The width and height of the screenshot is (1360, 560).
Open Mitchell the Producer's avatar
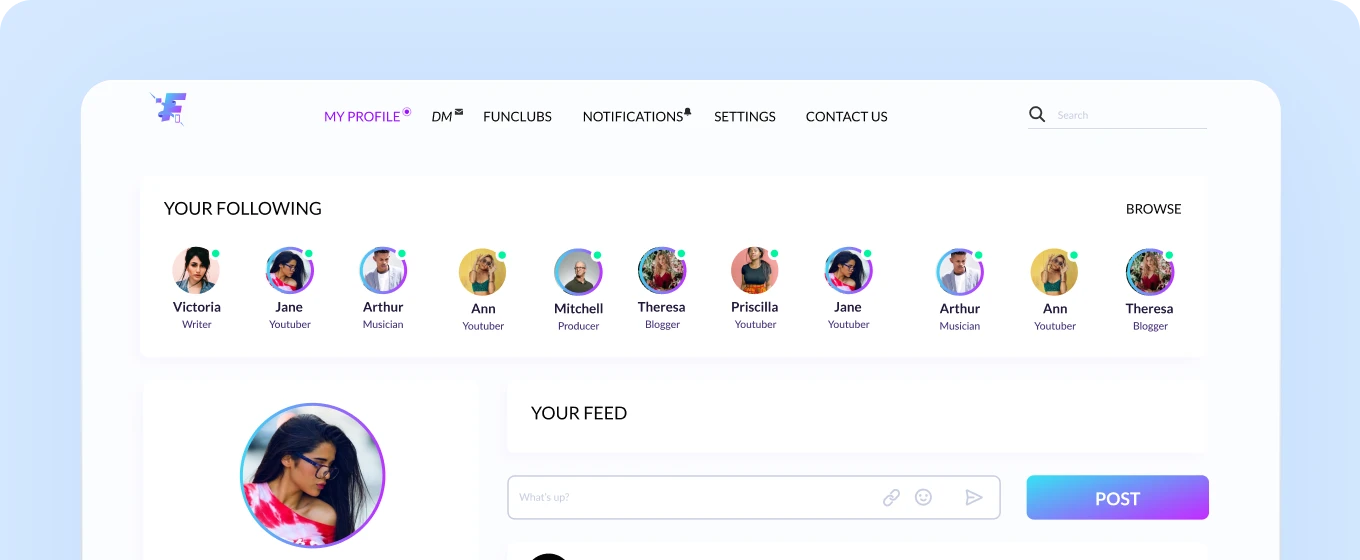578,272
